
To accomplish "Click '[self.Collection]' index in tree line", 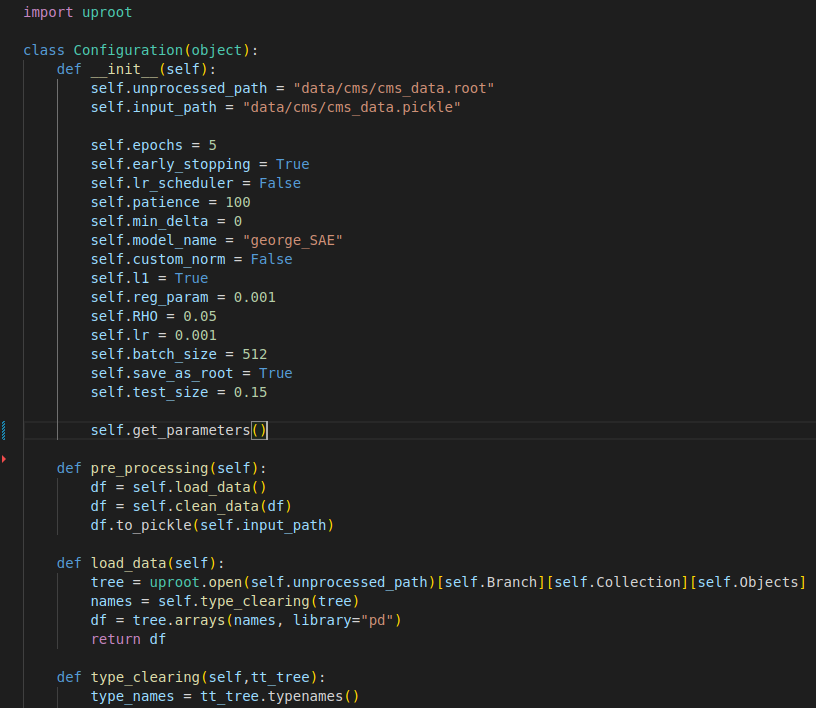I will [x=618, y=582].
